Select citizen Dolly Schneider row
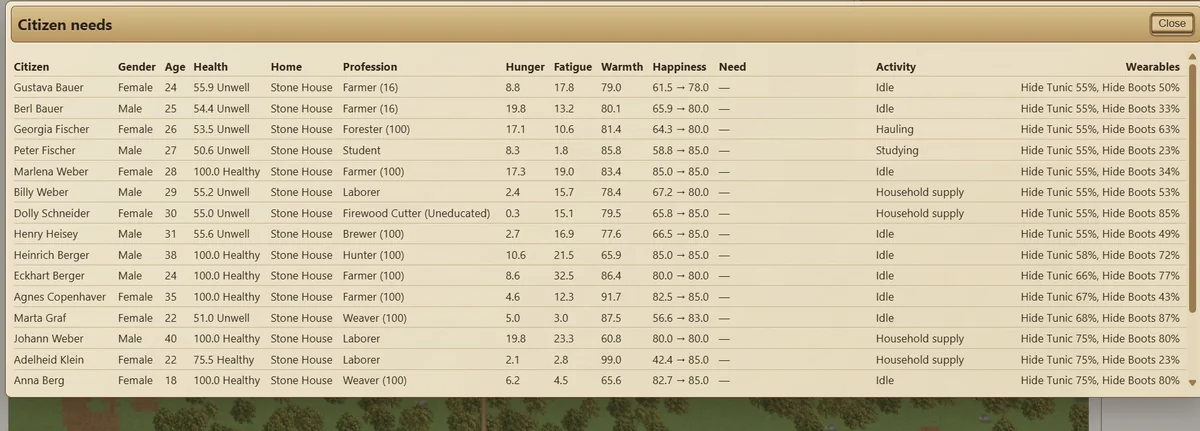The width and height of the screenshot is (1200, 431). point(597,213)
